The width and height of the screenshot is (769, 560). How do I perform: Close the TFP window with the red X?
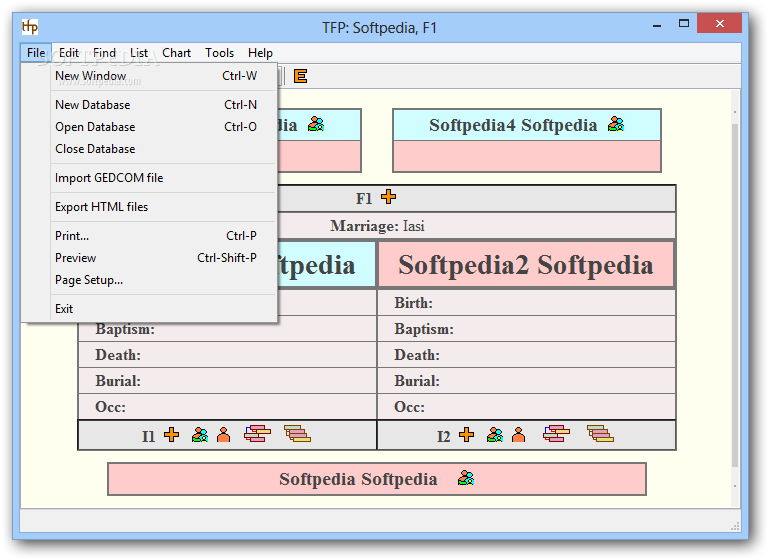tap(719, 24)
